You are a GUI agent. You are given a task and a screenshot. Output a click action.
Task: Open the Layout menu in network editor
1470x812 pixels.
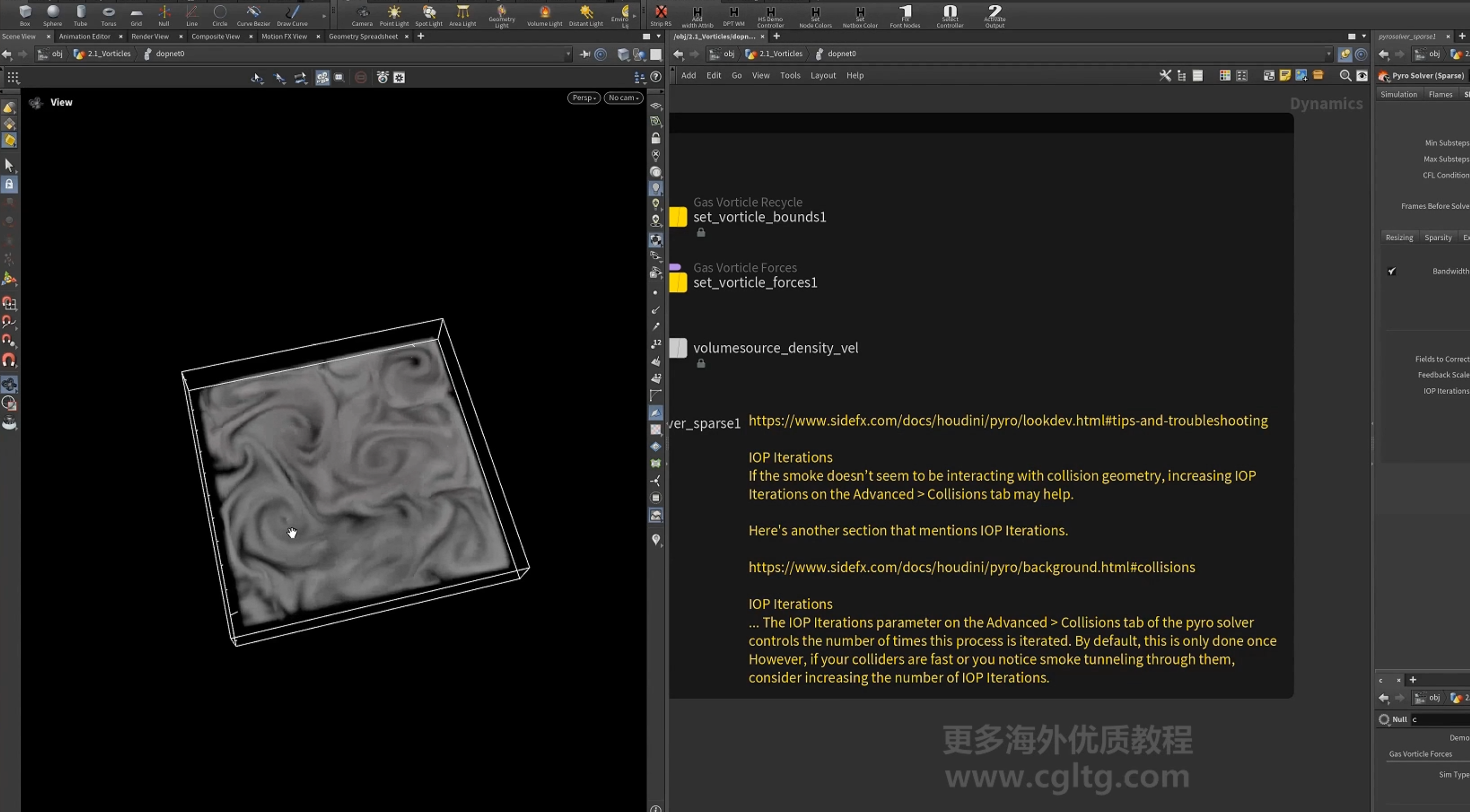[823, 75]
